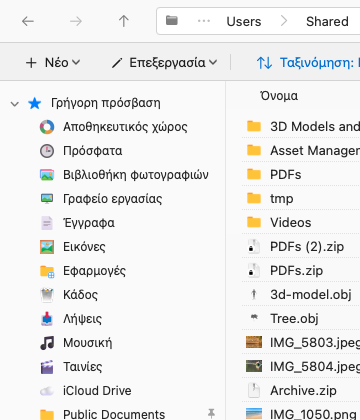Viewport: 360px width, 420px height.
Task: Select the Tree.obj file icon
Action: (254, 317)
